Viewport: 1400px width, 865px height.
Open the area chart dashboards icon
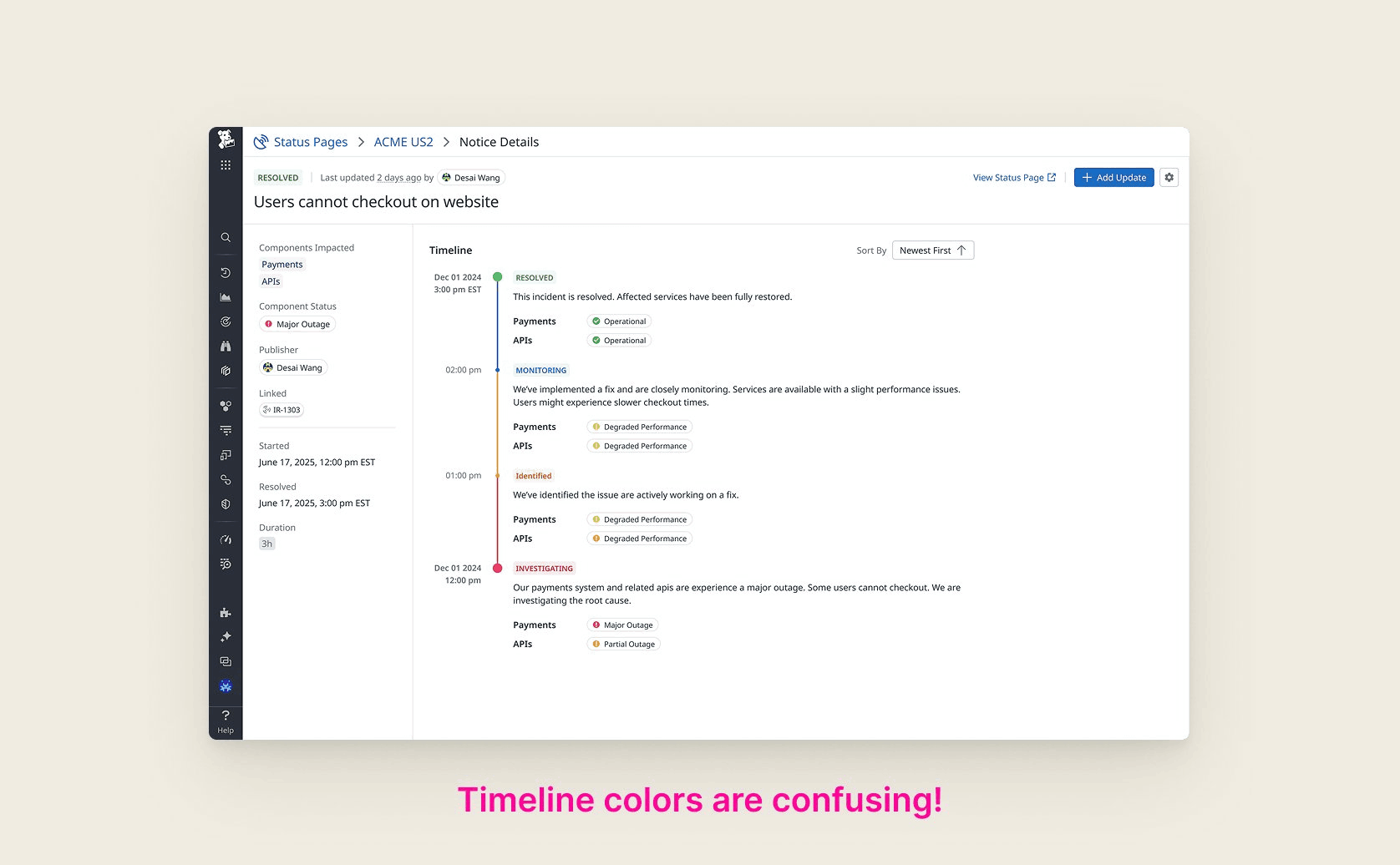[x=226, y=297]
